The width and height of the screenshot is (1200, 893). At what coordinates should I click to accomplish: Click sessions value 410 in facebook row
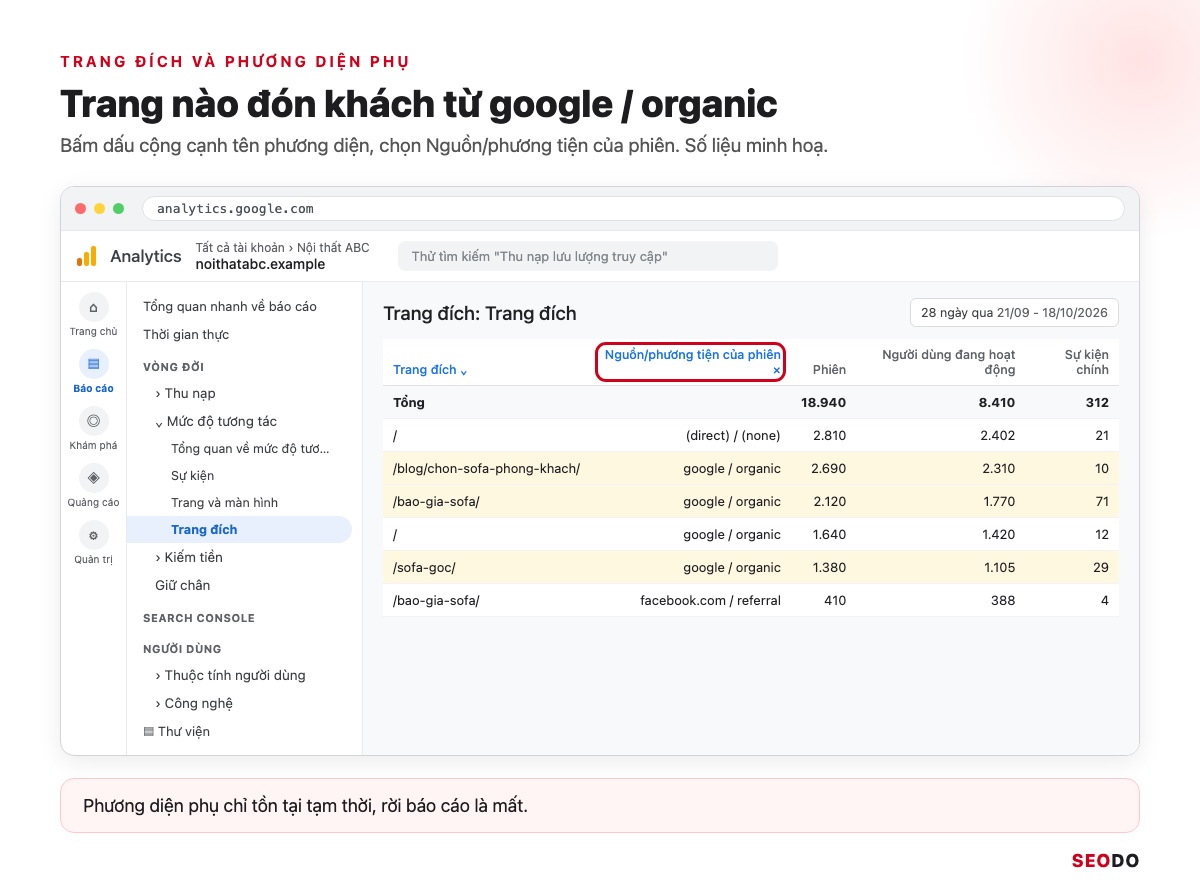[834, 600]
